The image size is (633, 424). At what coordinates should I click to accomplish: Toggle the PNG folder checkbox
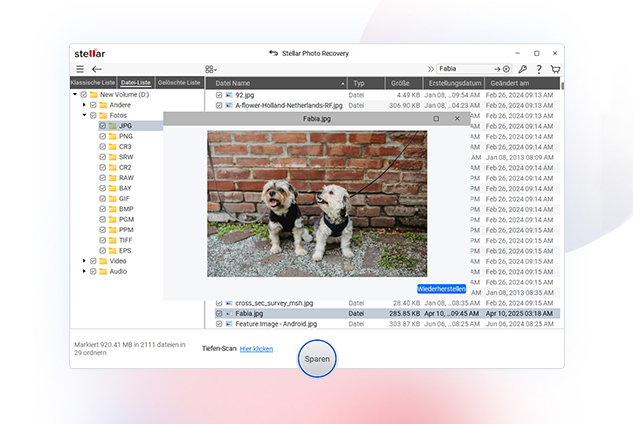(102, 136)
